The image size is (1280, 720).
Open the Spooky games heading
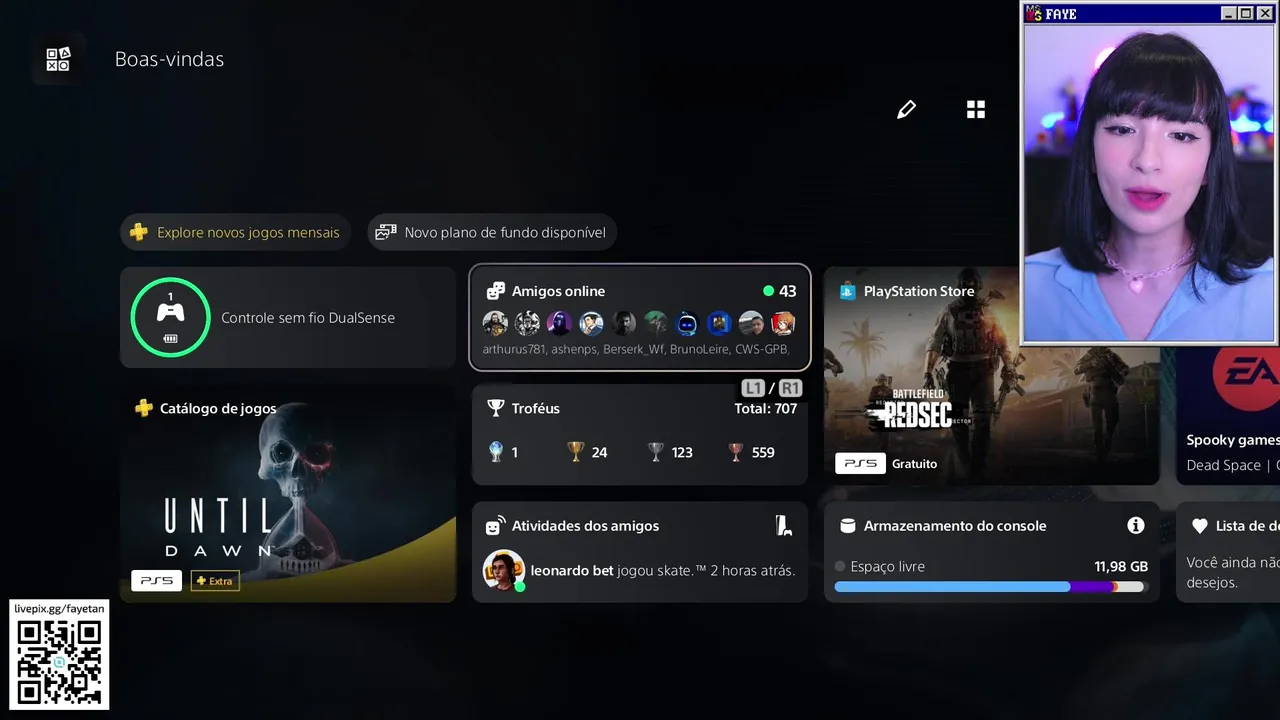1233,440
